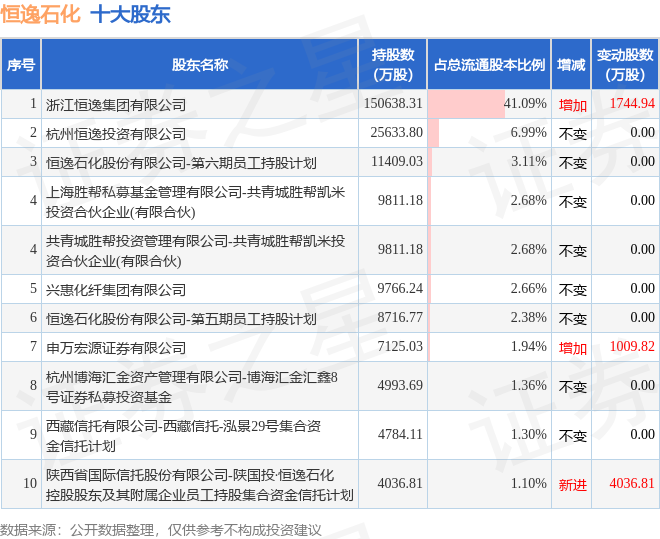Click sequence number 10
660x539 pixels.
[x=30, y=483]
